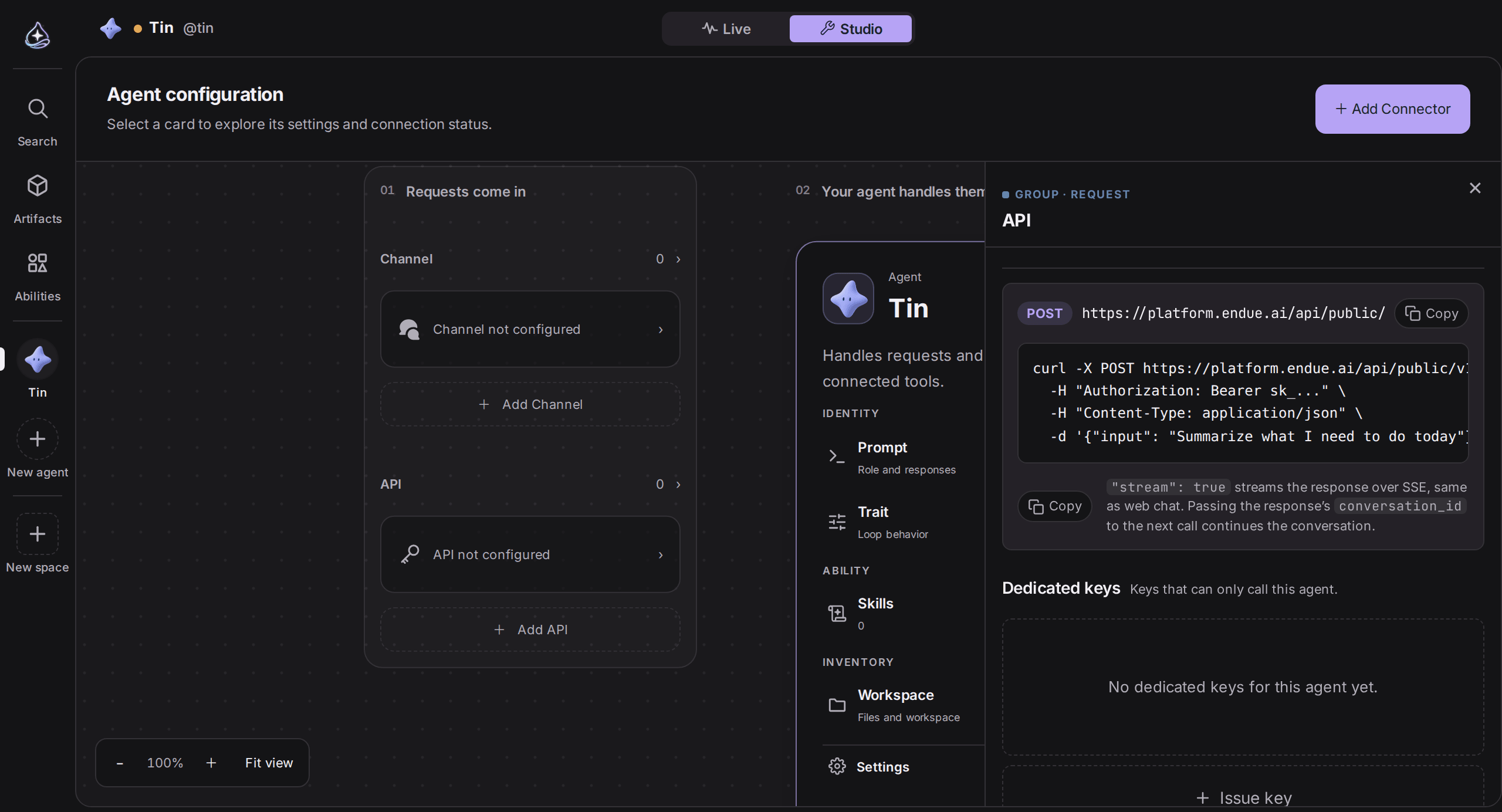Click the "stream": true code tag
The width and height of the screenshot is (1502, 812).
click(1168, 487)
